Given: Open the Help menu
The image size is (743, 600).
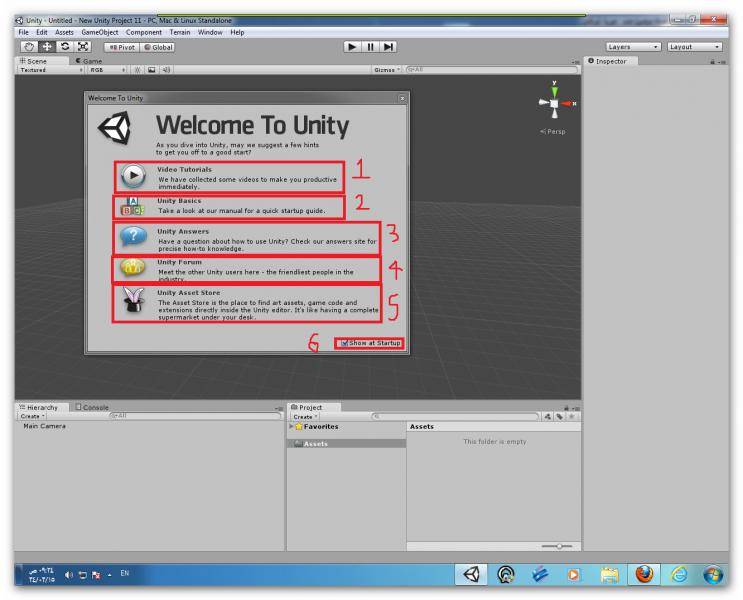Looking at the screenshot, I should (237, 32).
